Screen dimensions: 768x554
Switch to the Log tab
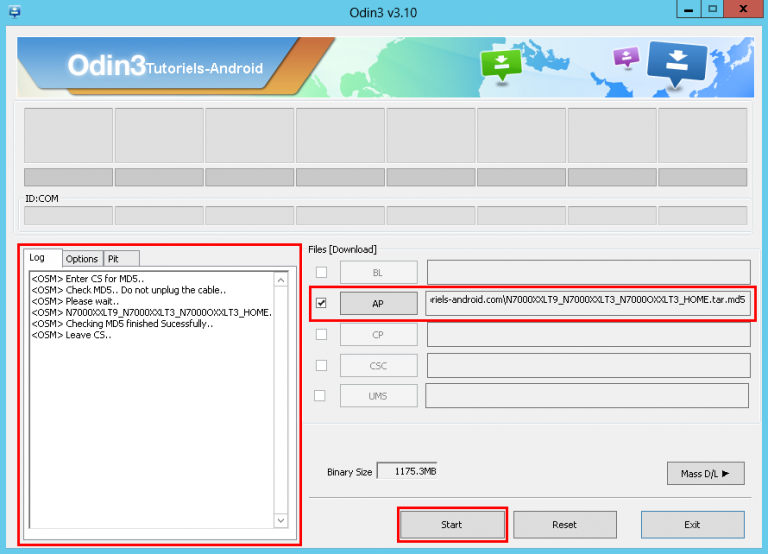click(x=43, y=258)
